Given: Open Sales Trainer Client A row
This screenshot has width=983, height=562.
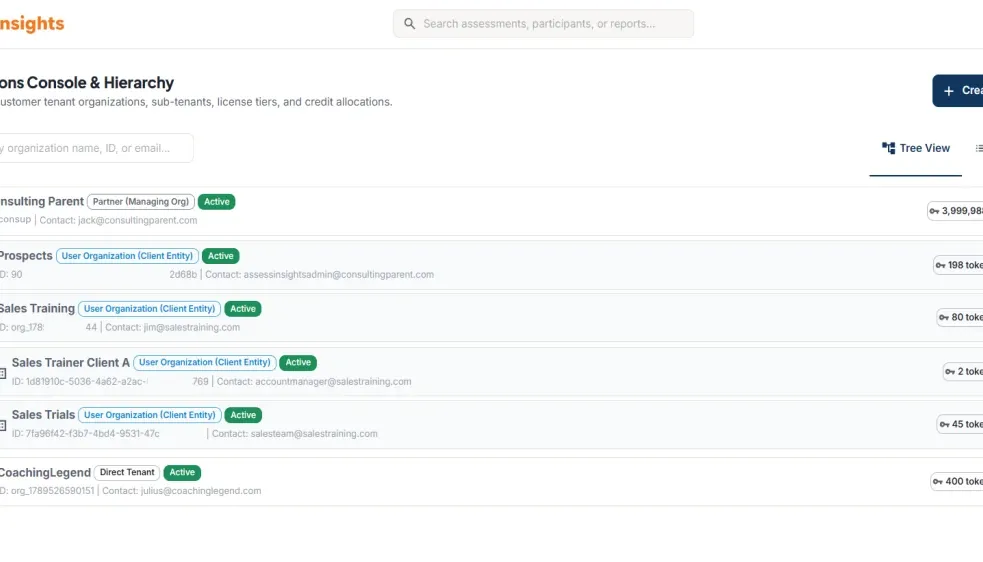Looking at the screenshot, I should pyautogui.click(x=492, y=371).
